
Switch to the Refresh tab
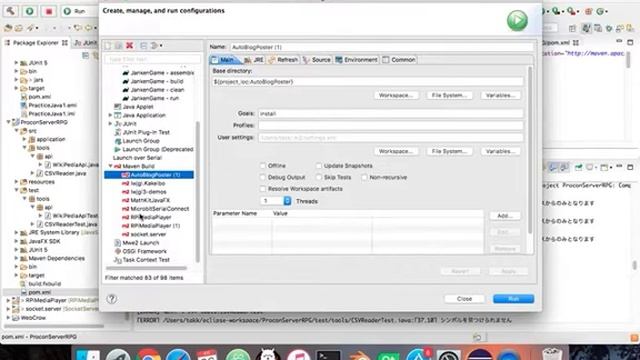point(283,60)
